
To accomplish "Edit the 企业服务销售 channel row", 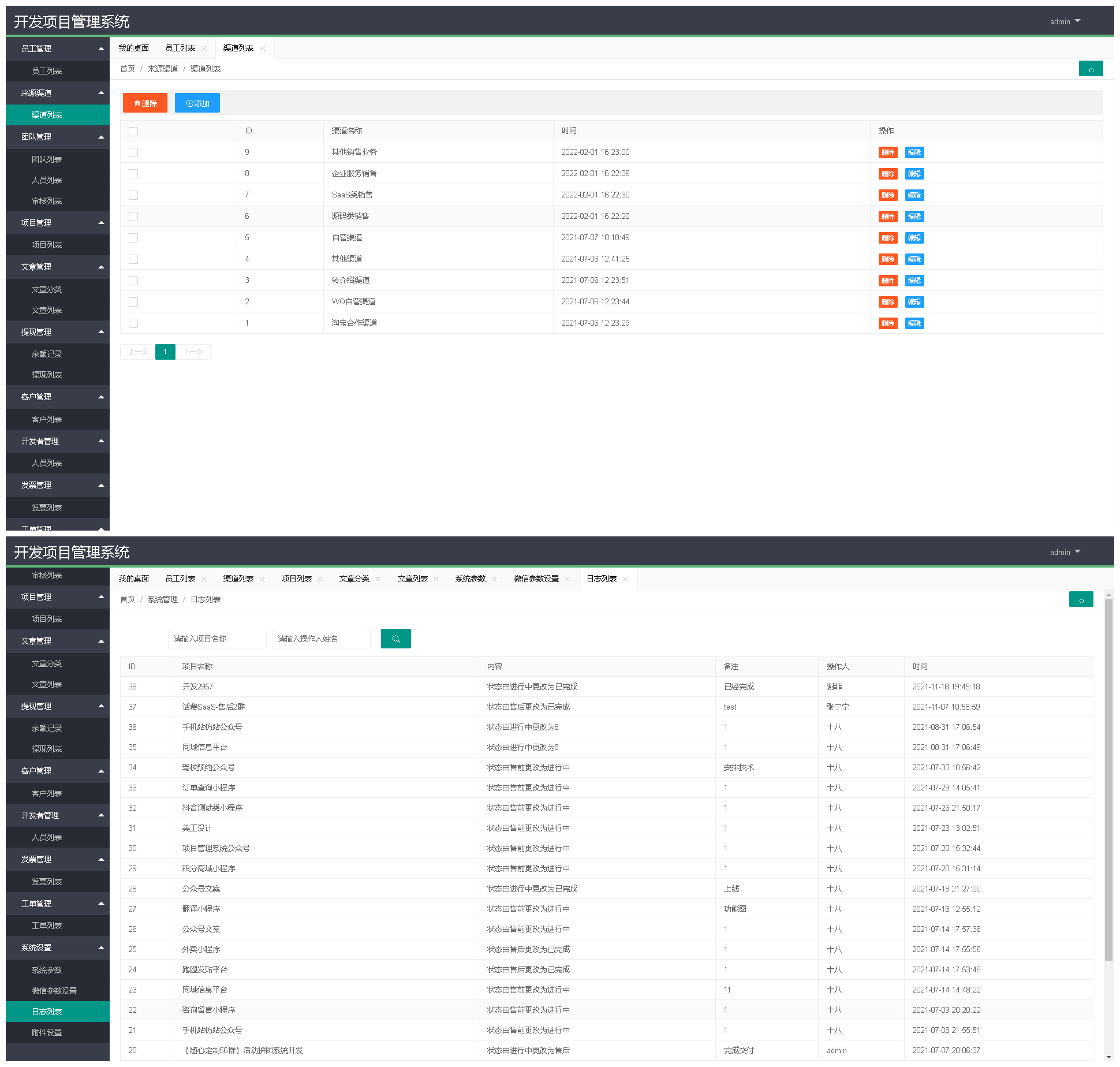I will (x=914, y=174).
